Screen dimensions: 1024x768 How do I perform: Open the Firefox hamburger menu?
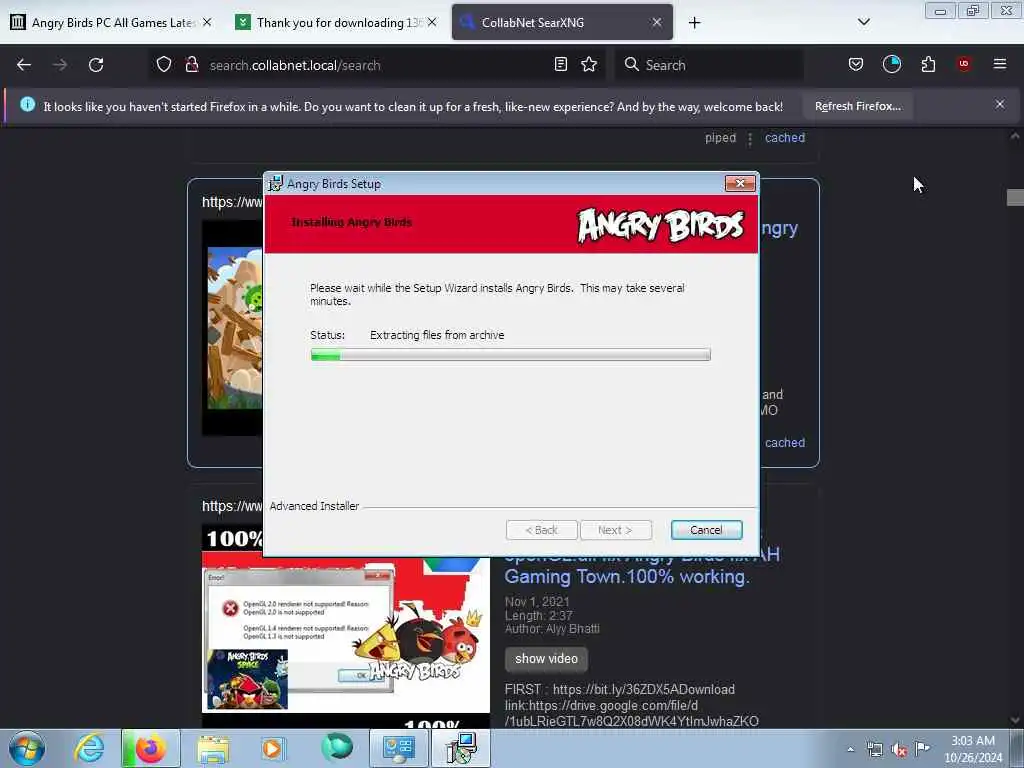tap(999, 65)
